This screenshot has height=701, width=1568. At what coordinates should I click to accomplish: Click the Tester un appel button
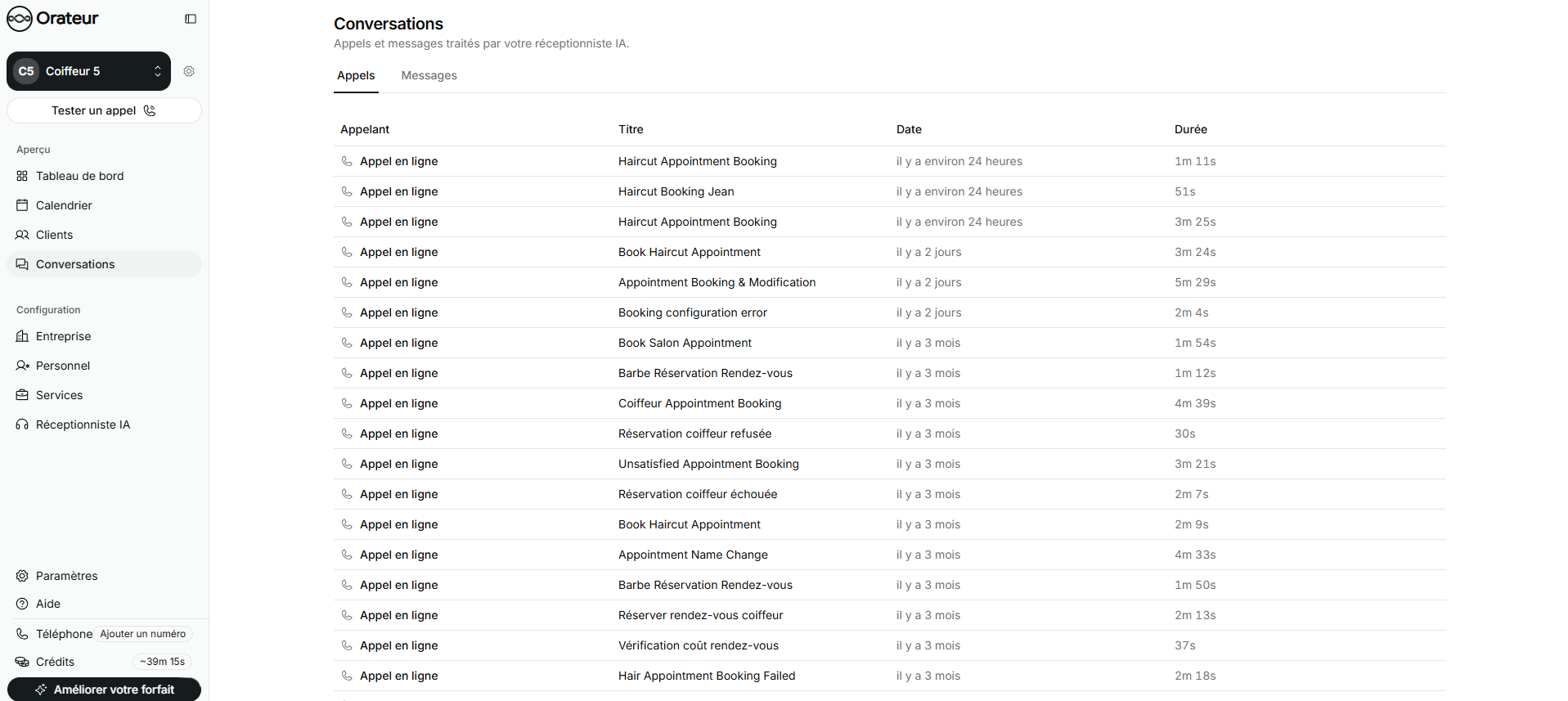(x=104, y=110)
